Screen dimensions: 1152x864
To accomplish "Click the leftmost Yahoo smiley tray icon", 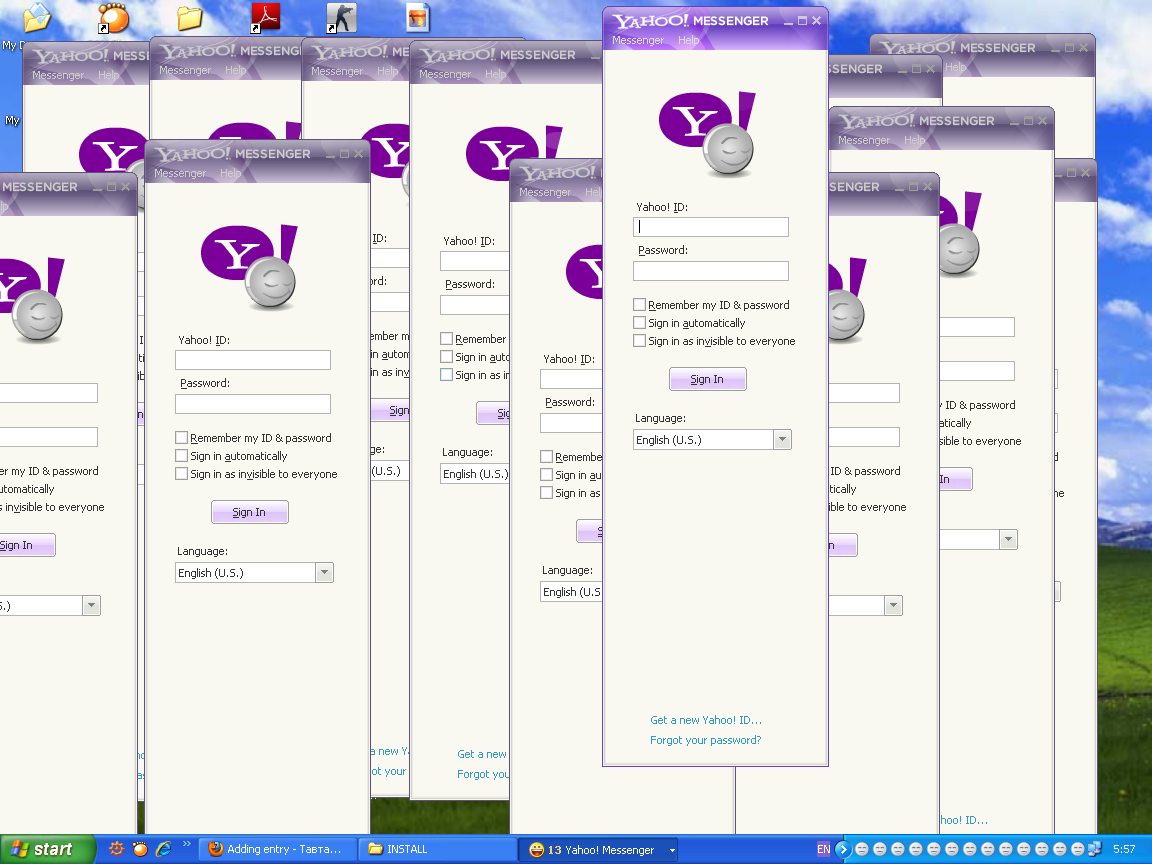I will 862,849.
